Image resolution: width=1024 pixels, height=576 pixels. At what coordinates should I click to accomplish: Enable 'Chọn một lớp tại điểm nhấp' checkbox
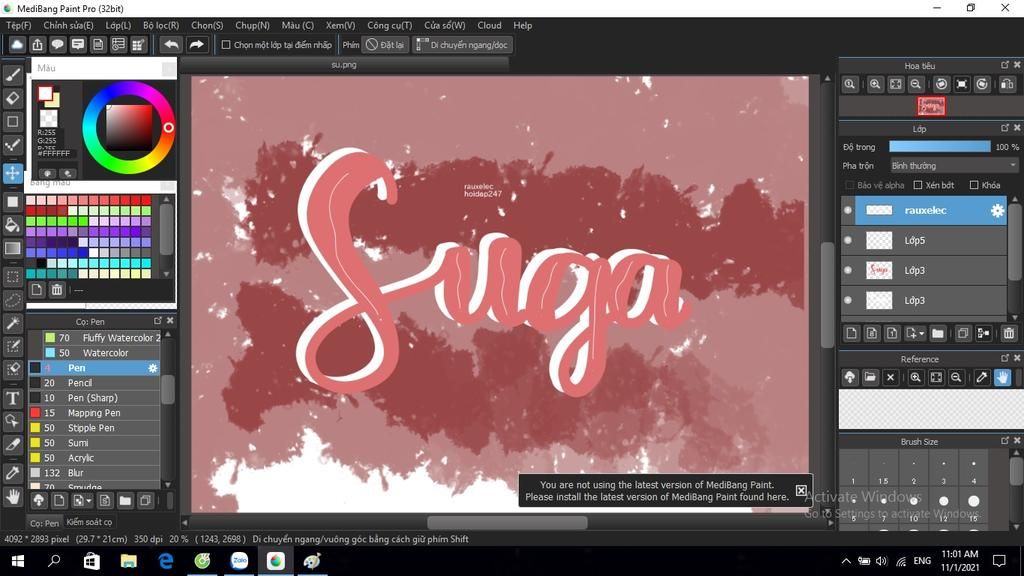click(x=226, y=45)
